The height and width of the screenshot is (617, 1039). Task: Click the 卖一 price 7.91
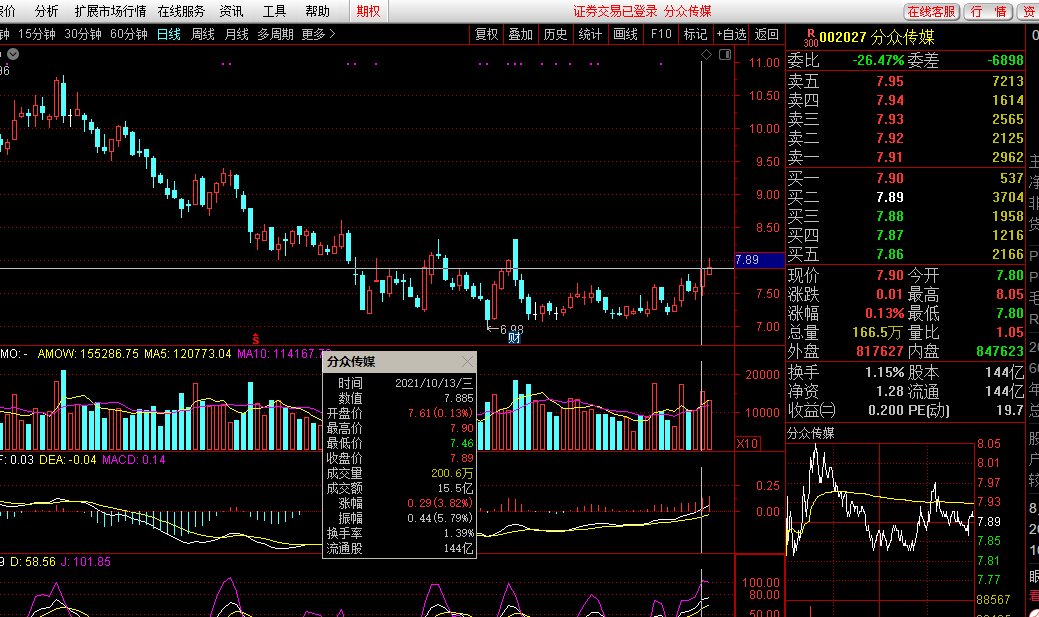click(x=889, y=158)
